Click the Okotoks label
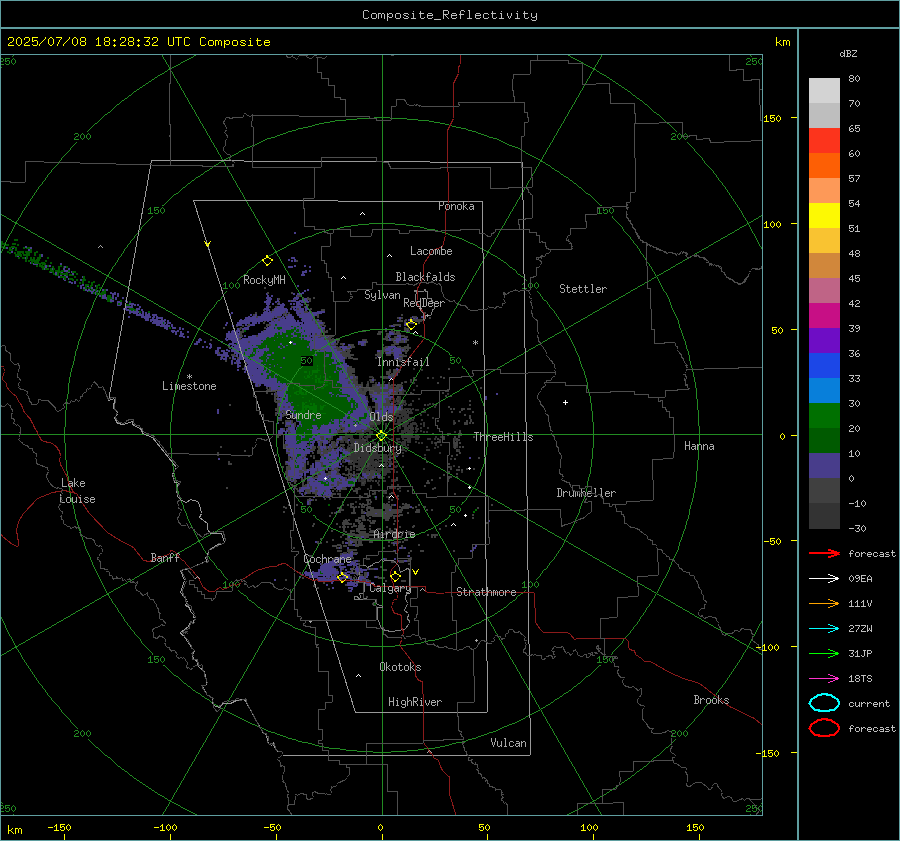This screenshot has width=900, height=841. (x=400, y=667)
